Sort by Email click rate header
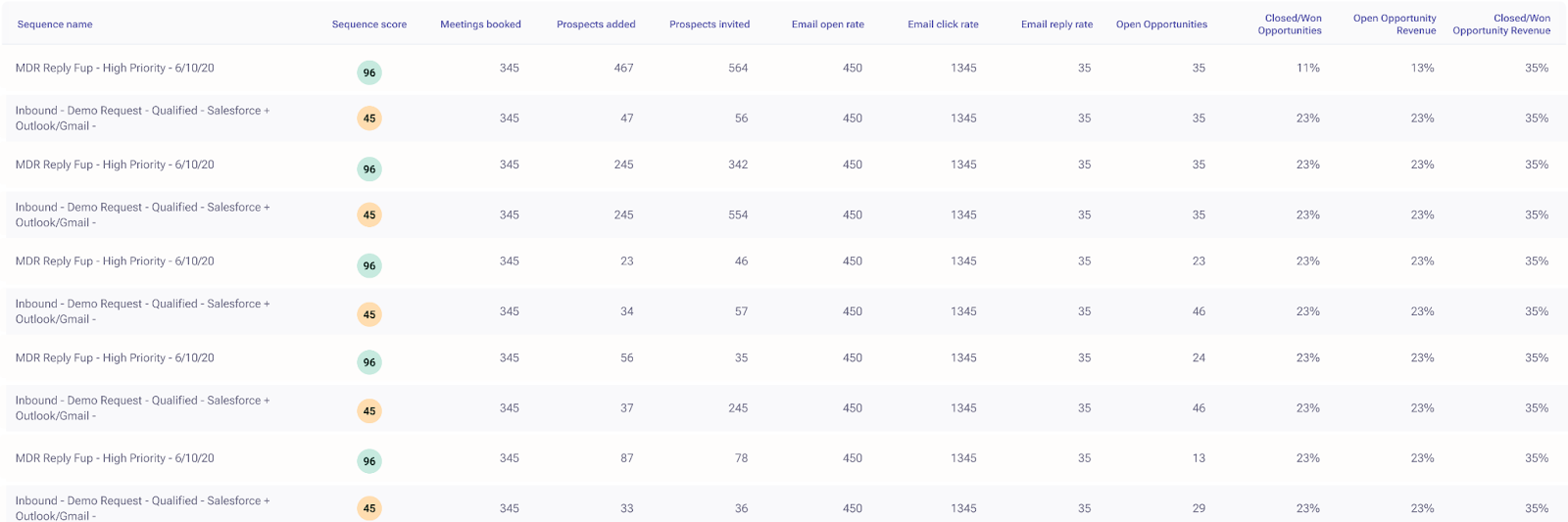1568x522 pixels. 943,24
